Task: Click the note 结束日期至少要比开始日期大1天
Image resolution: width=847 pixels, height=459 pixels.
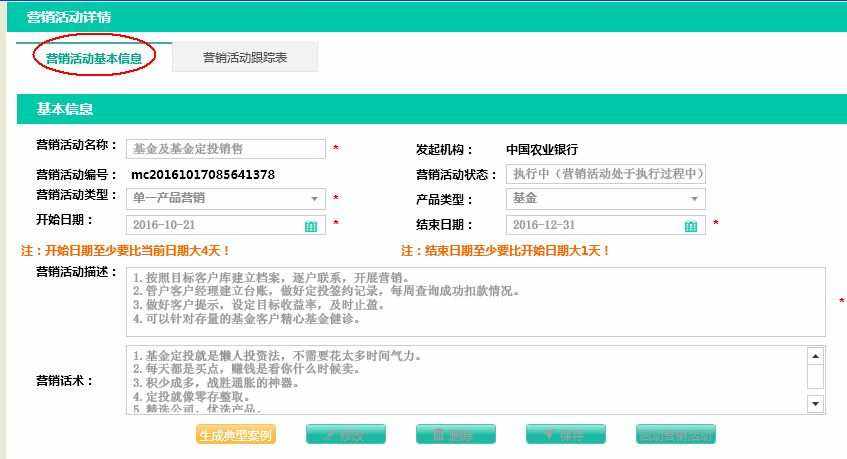Action: [506, 251]
